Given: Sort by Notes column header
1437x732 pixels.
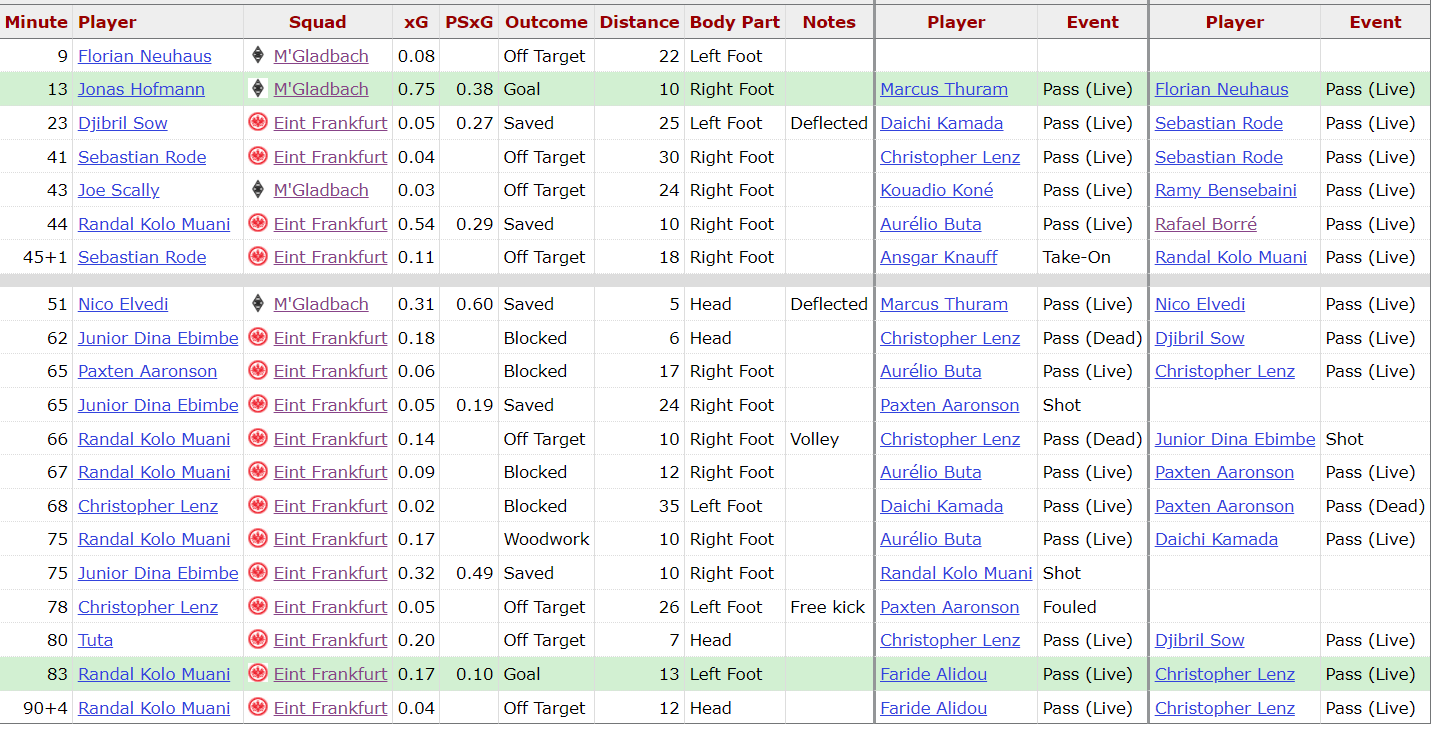Looking at the screenshot, I should click(829, 22).
